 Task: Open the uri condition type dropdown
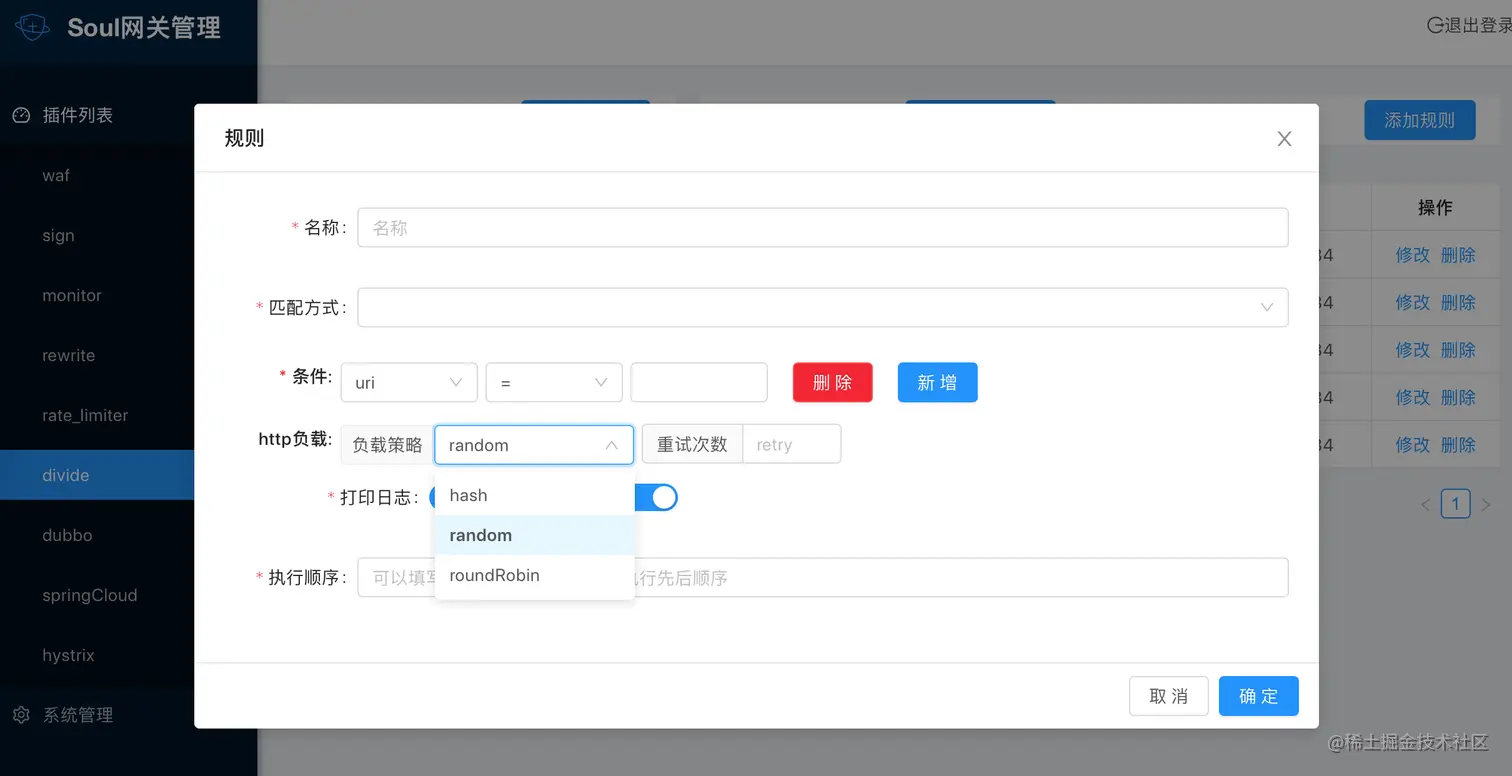409,382
